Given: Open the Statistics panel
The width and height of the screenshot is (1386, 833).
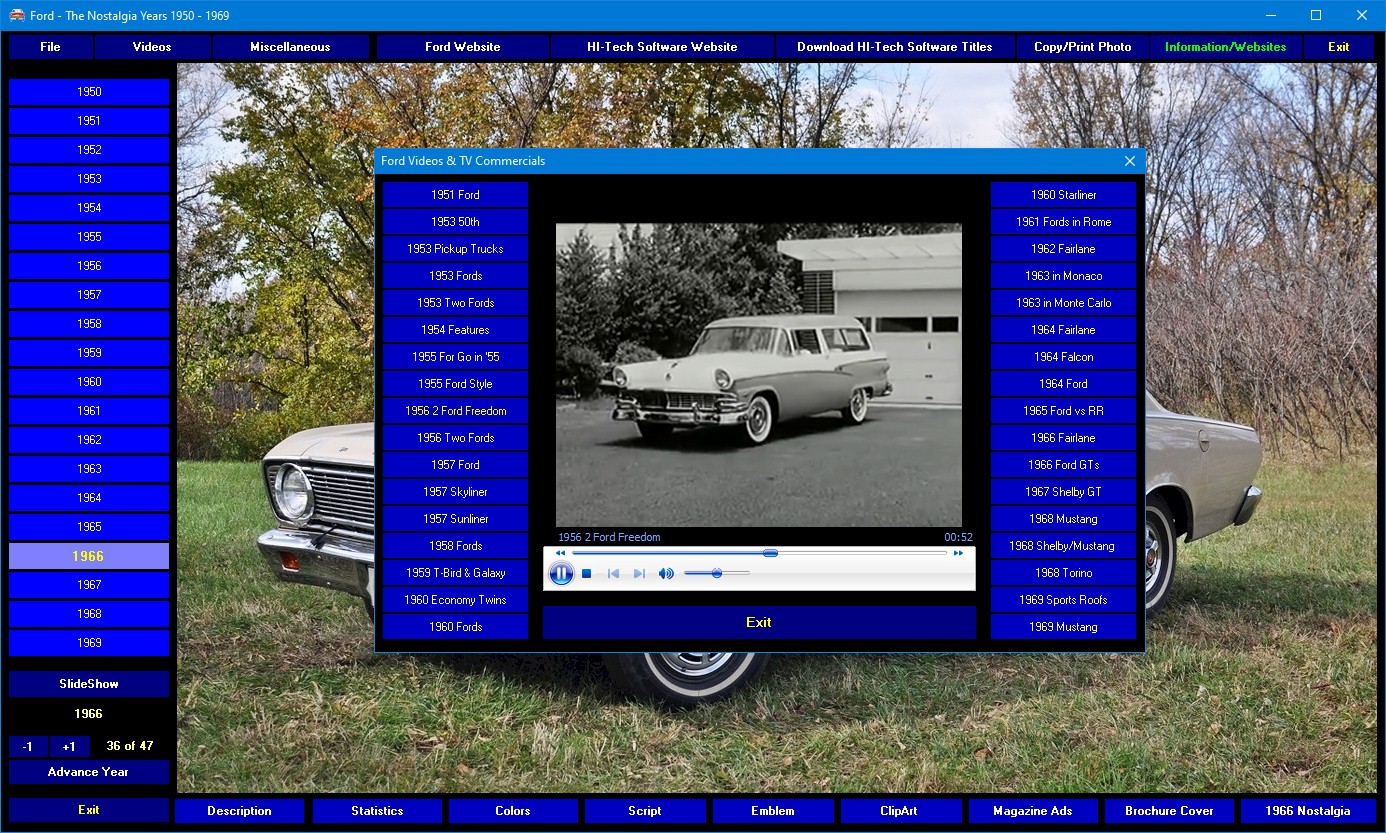Looking at the screenshot, I should [x=377, y=811].
